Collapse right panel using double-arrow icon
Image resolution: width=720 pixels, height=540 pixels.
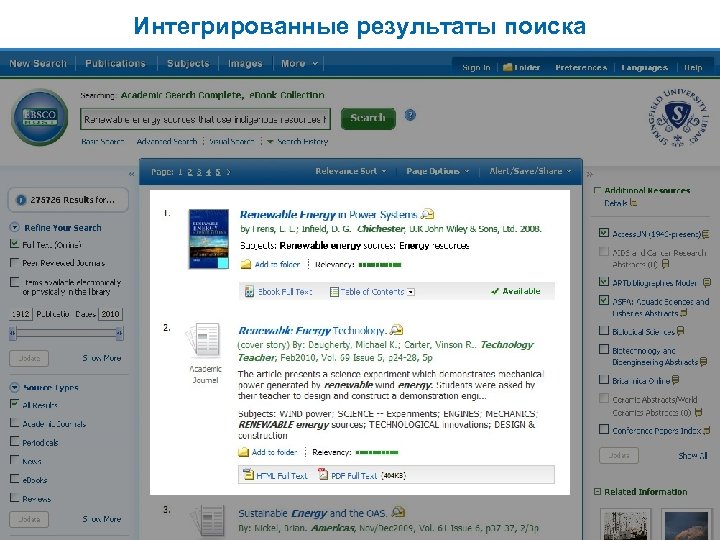click(x=590, y=174)
